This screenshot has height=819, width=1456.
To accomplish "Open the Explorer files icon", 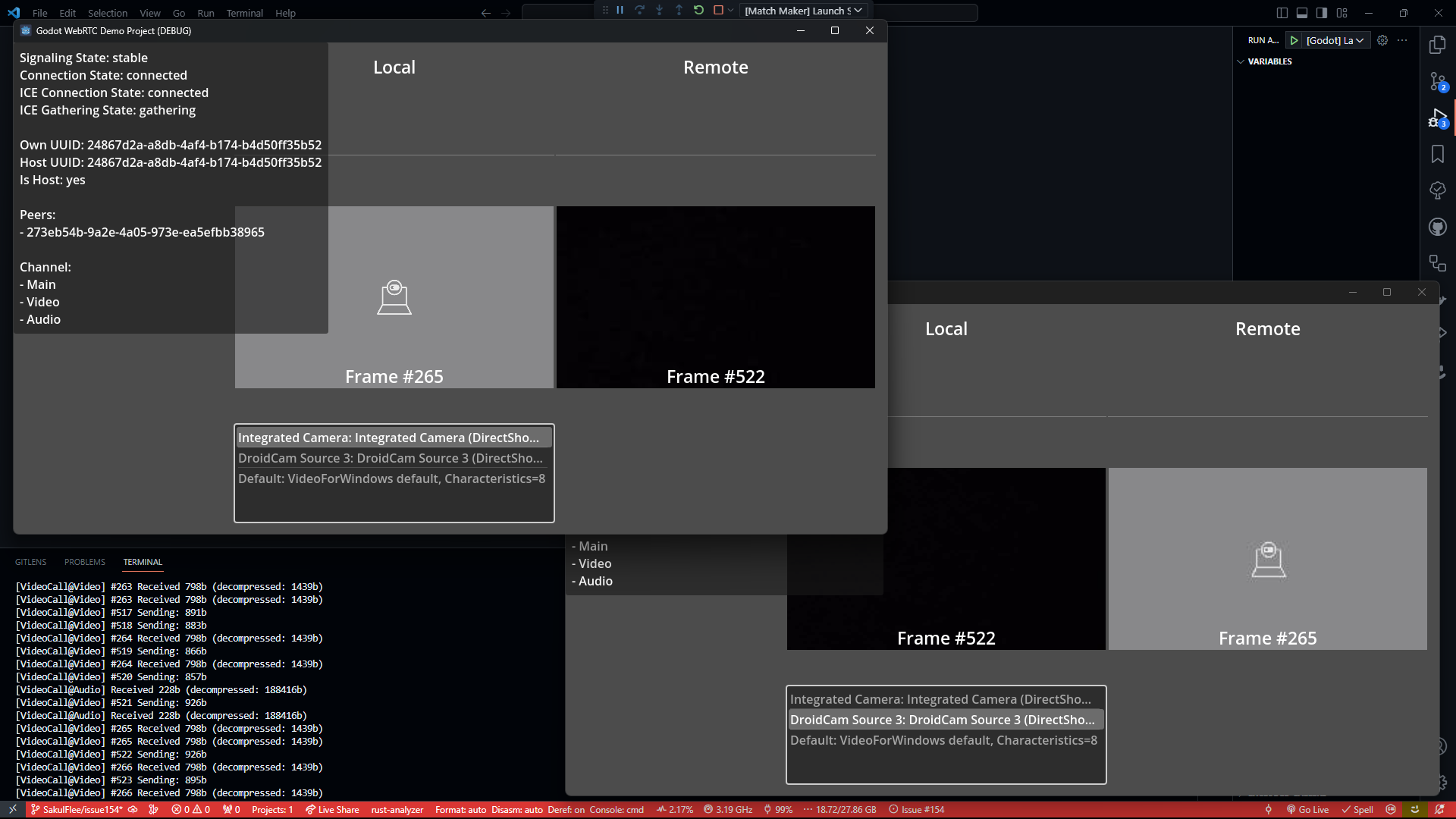I will (x=1438, y=45).
